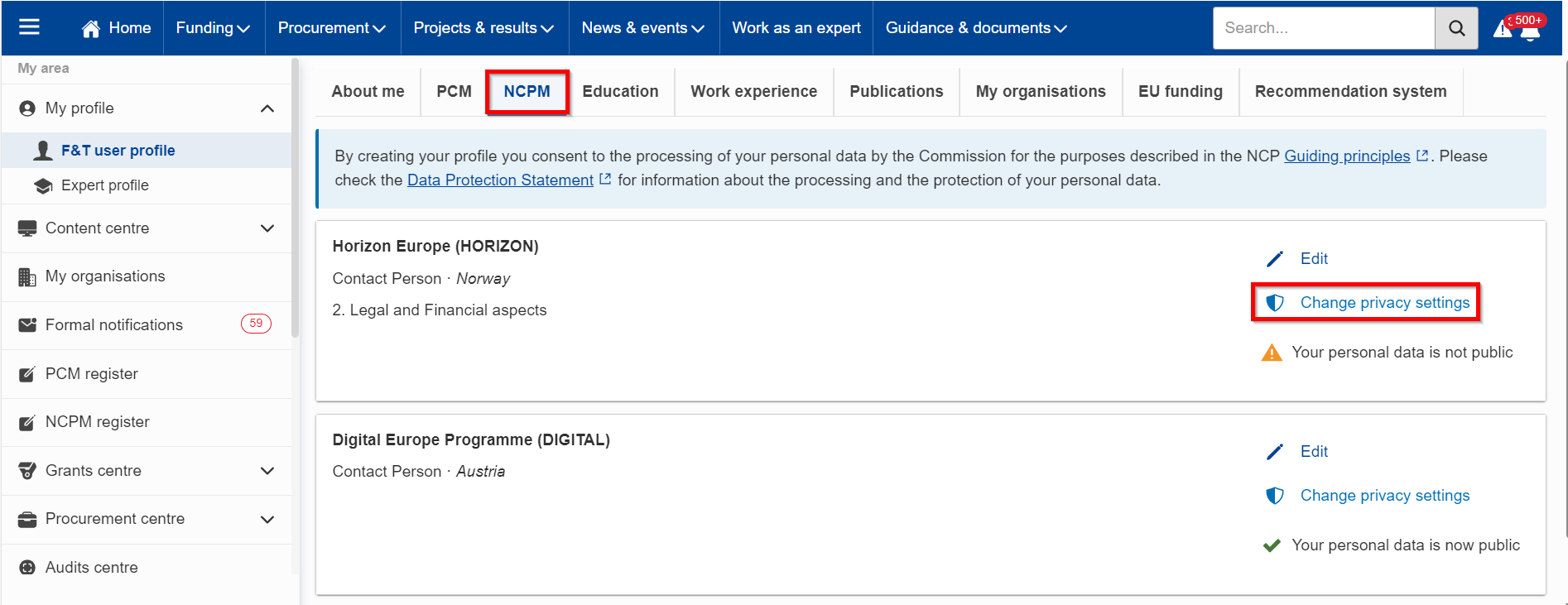Click the external link icon after Guiding principles
This screenshot has width=1568, height=605.
point(1422,156)
